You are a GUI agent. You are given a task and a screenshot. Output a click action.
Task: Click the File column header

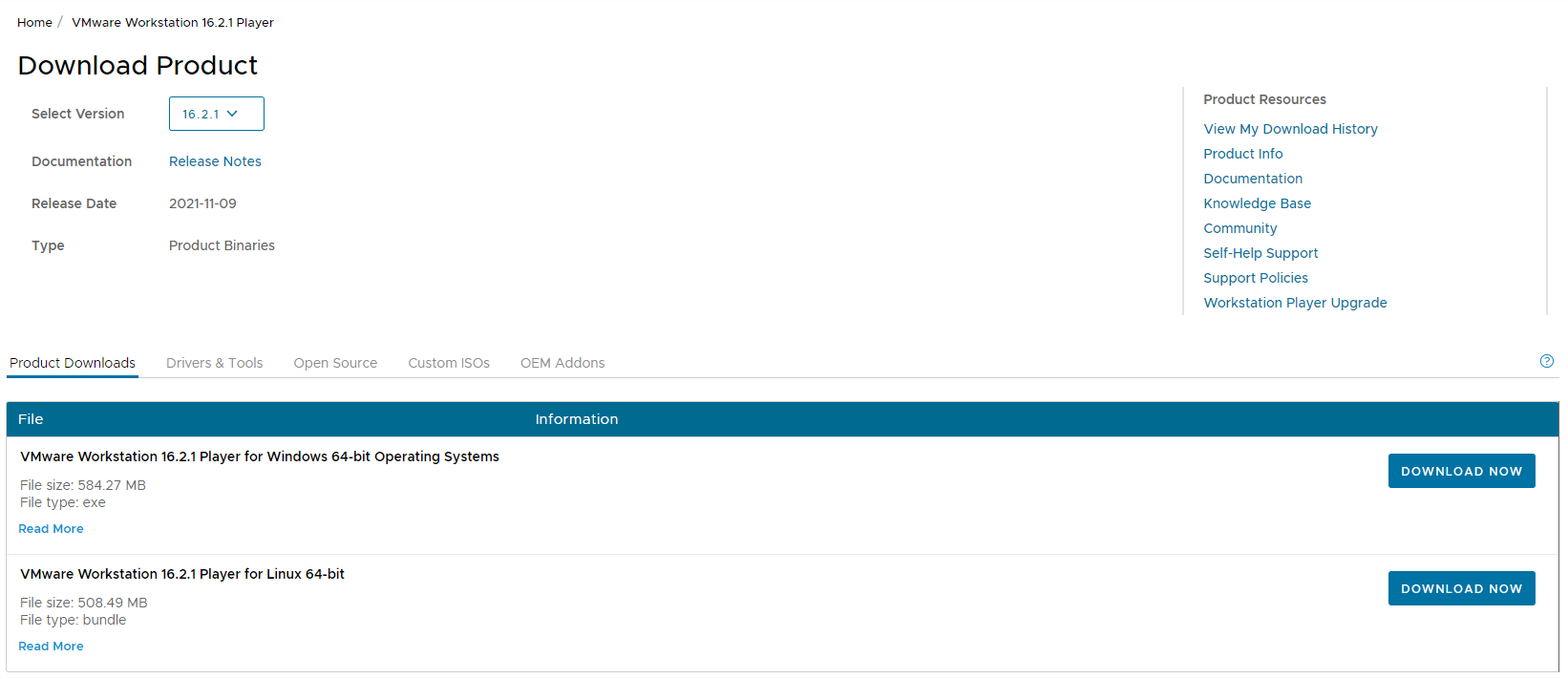31,419
